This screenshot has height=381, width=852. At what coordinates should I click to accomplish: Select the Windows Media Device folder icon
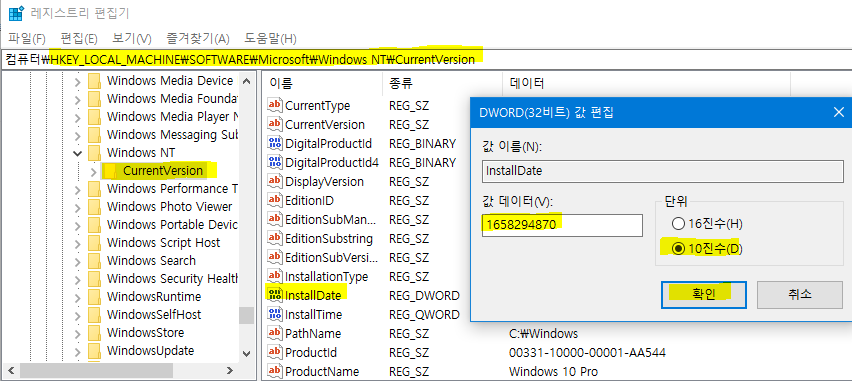point(95,81)
